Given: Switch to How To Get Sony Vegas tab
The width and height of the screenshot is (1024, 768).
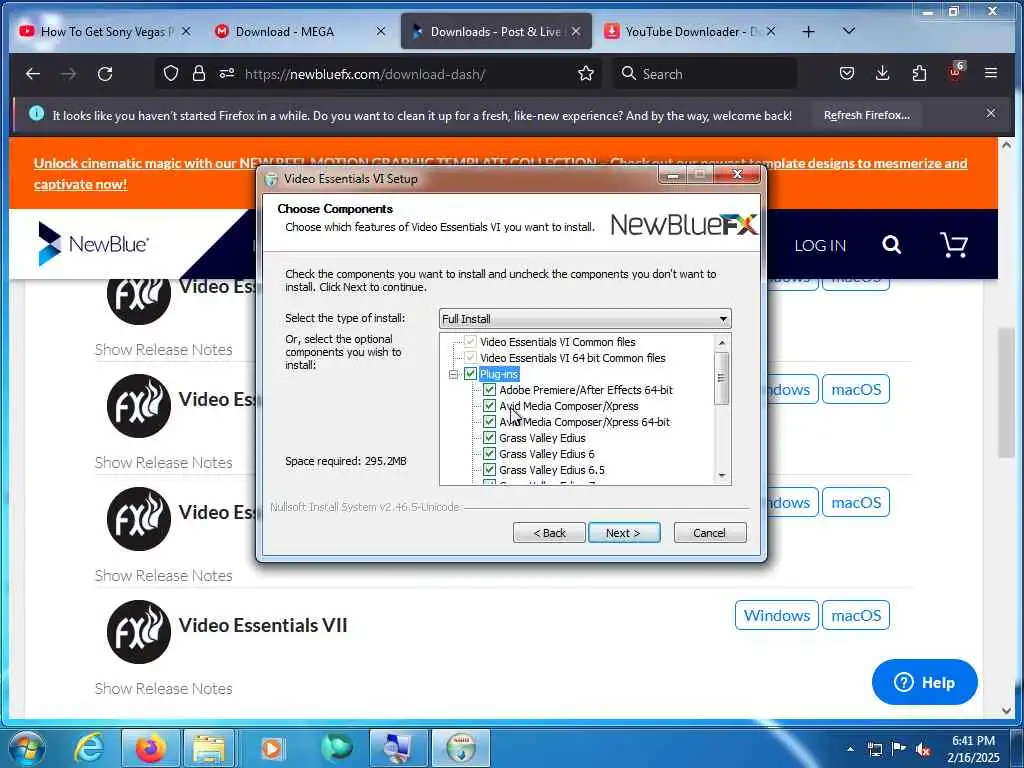Looking at the screenshot, I should [104, 31].
